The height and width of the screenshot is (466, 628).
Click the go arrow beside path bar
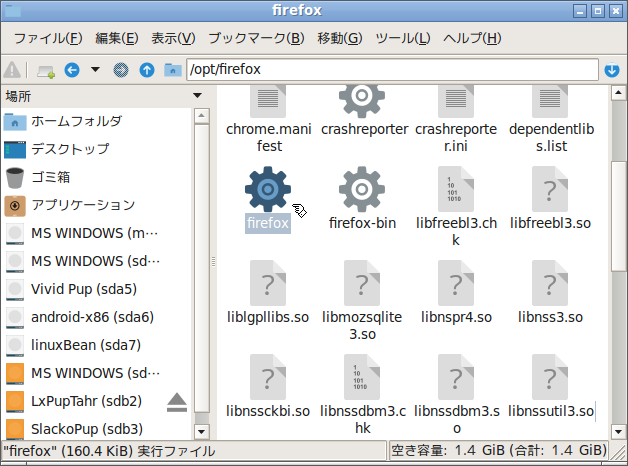612,70
